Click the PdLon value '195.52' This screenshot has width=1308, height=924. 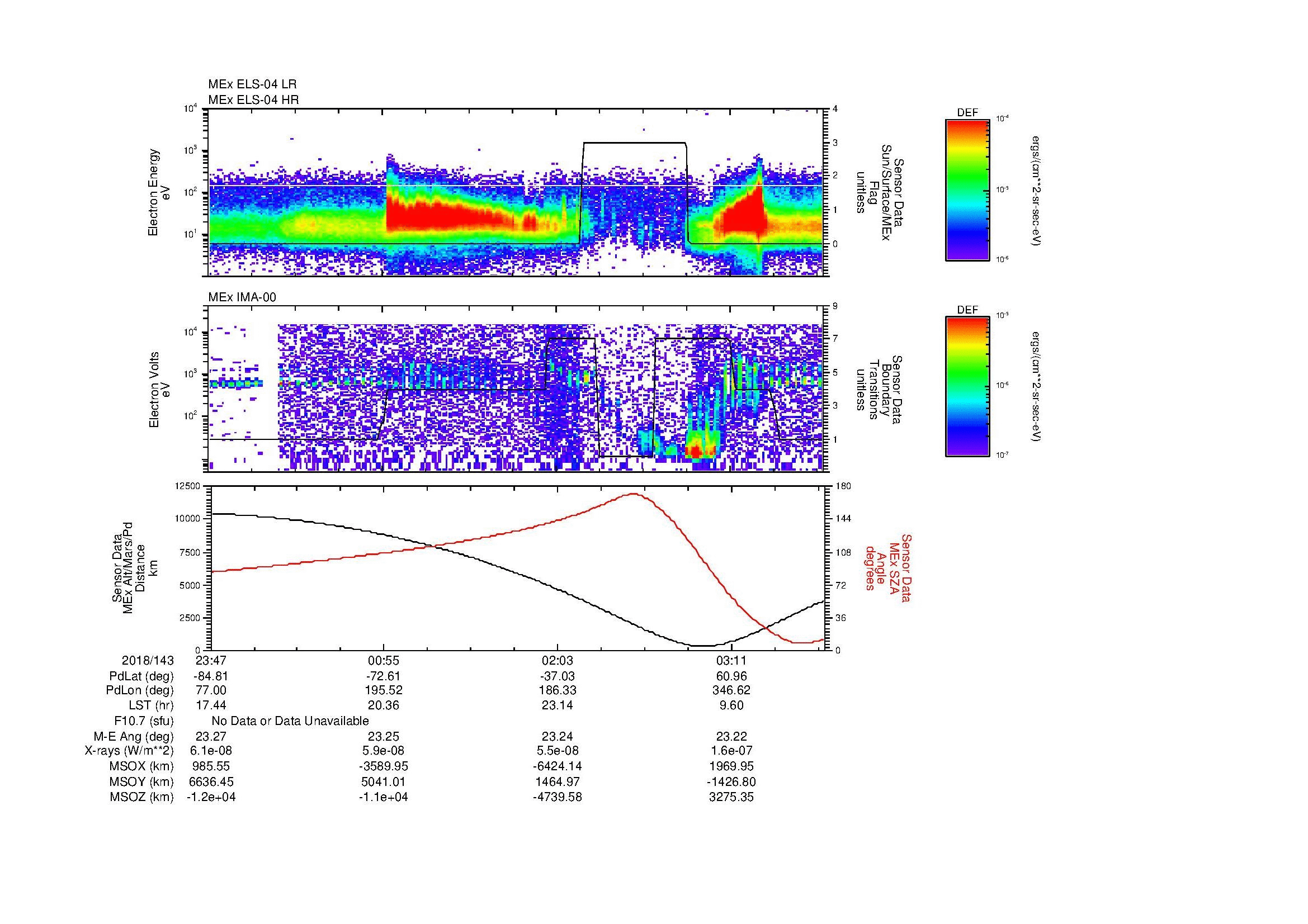coord(384,690)
